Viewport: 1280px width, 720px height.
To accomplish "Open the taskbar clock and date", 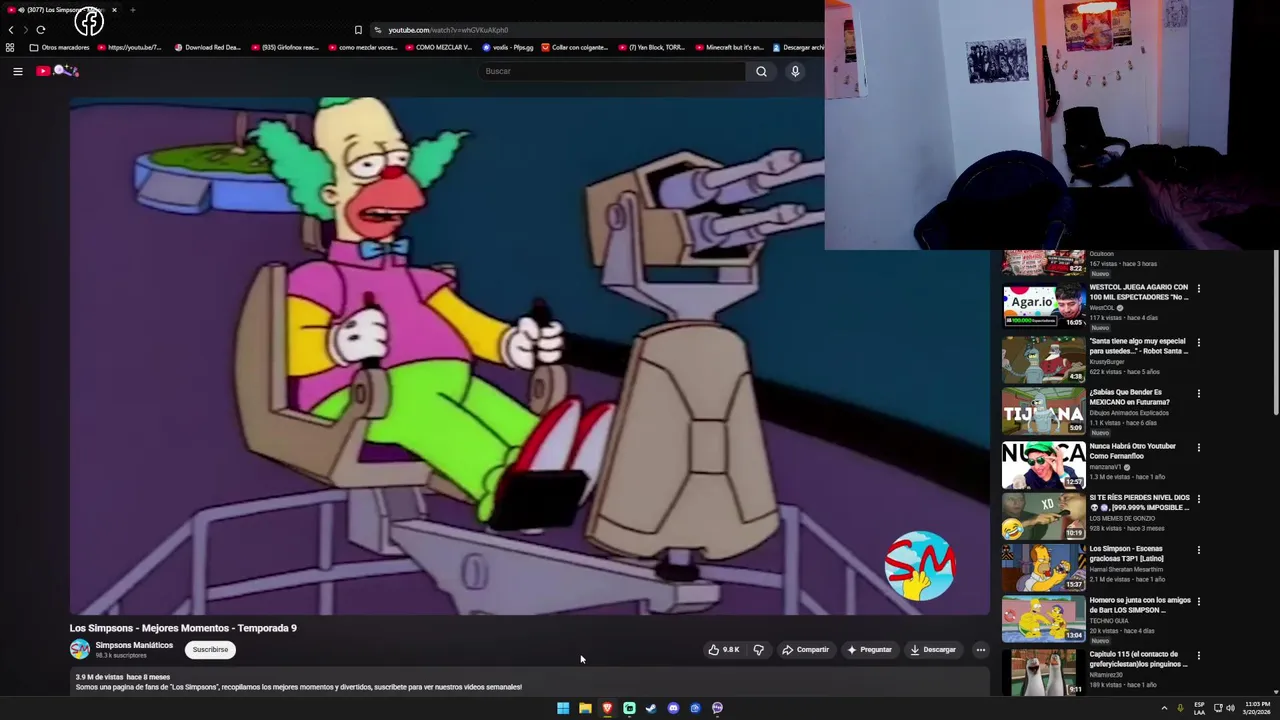I will coord(1257,708).
